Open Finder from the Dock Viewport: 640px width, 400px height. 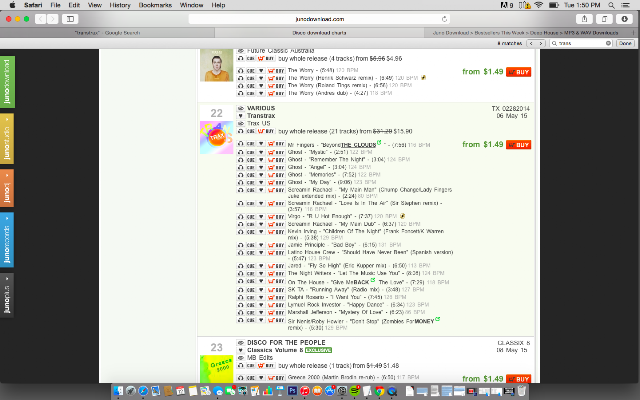pos(118,391)
